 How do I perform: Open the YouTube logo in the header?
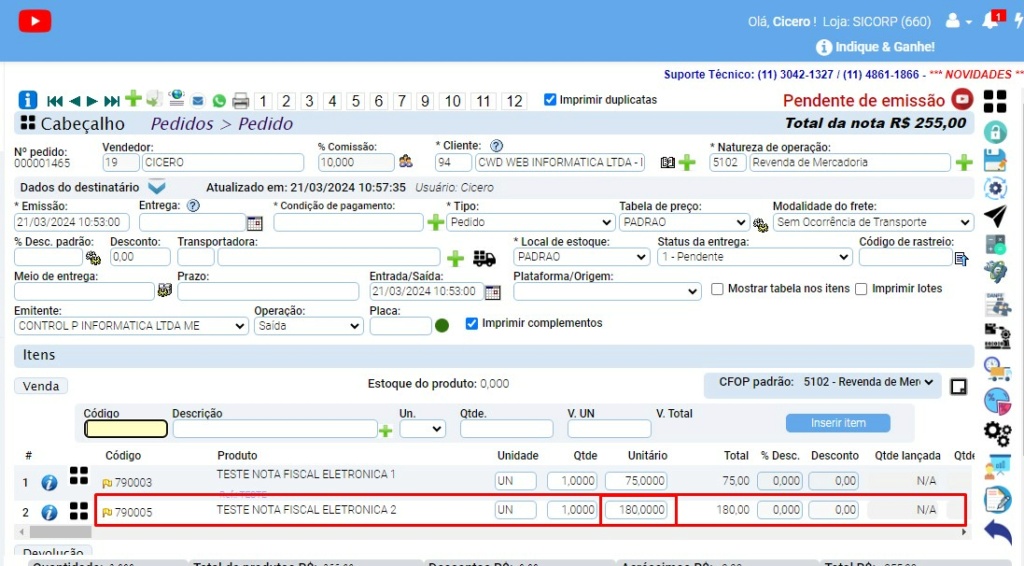click(35, 21)
